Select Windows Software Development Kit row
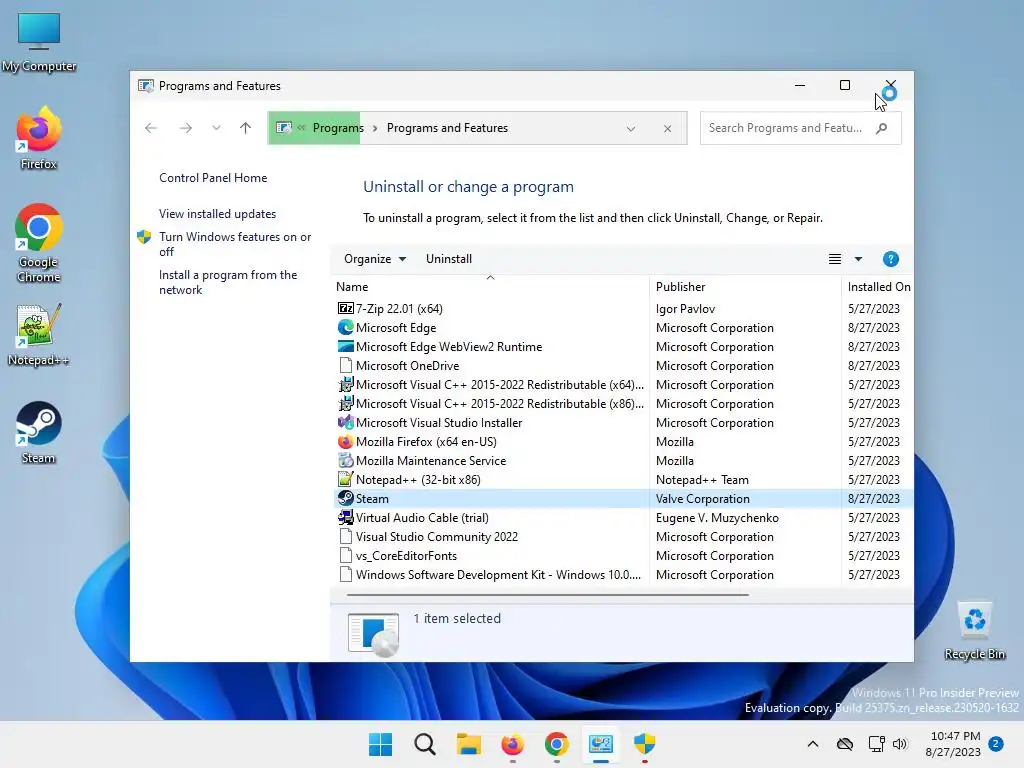This screenshot has height=768, width=1024. click(x=622, y=575)
